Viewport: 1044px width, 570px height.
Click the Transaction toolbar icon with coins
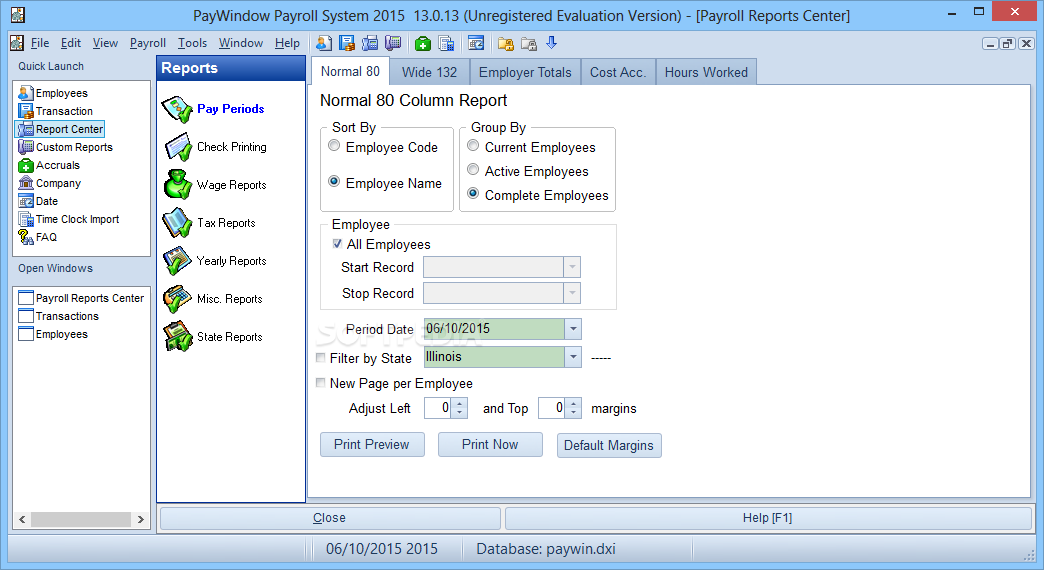[x=347, y=43]
